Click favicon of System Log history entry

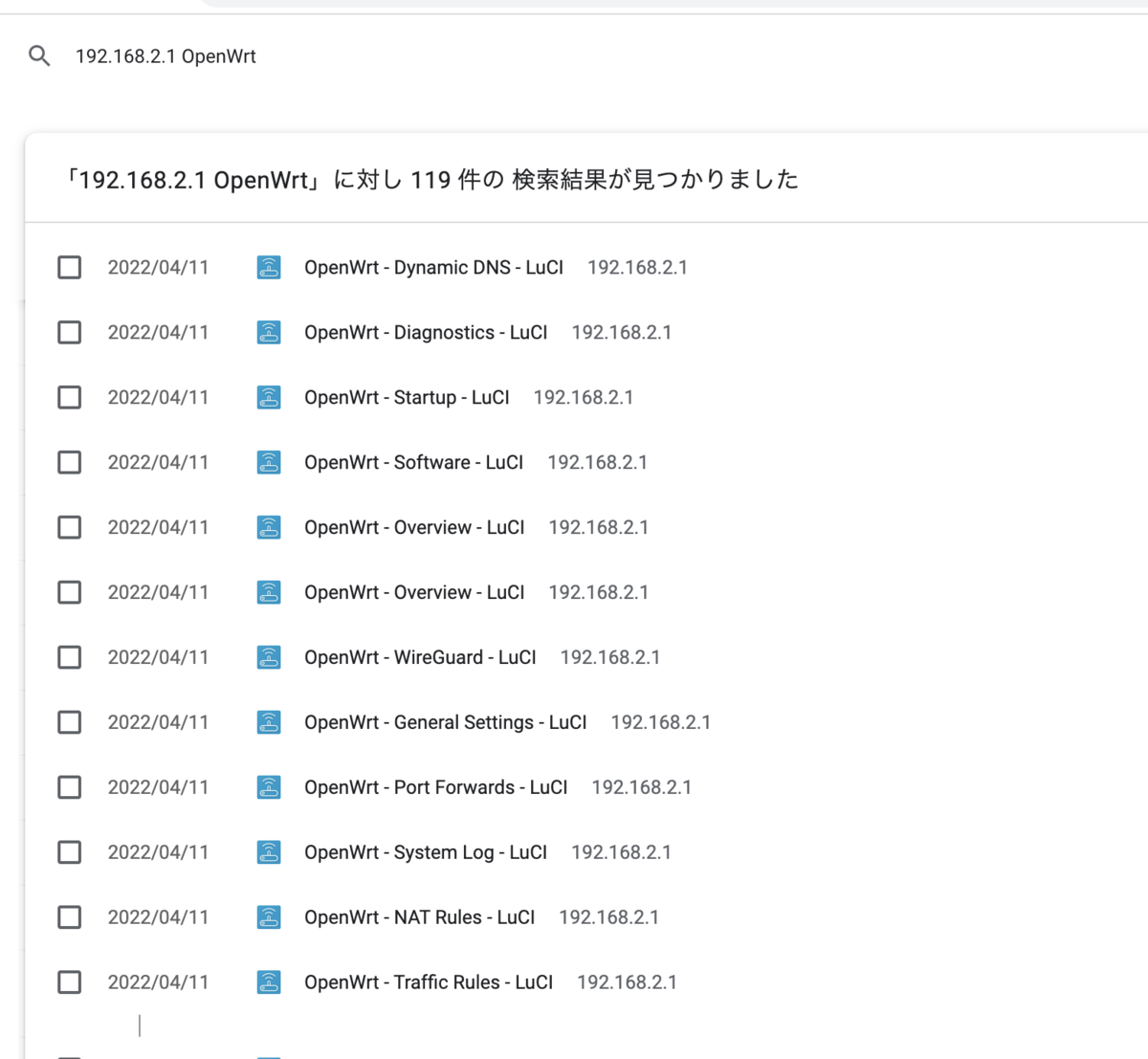269,853
